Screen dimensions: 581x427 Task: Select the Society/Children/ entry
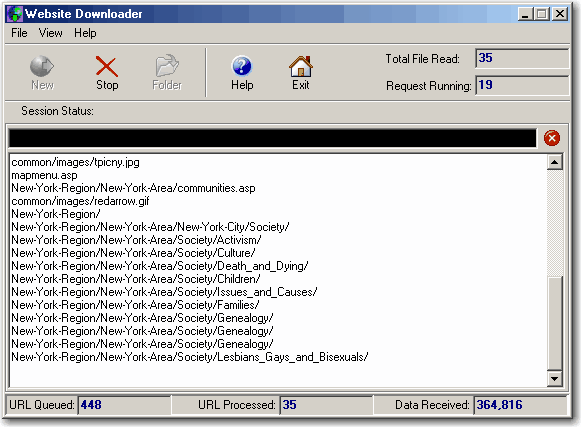[136, 279]
